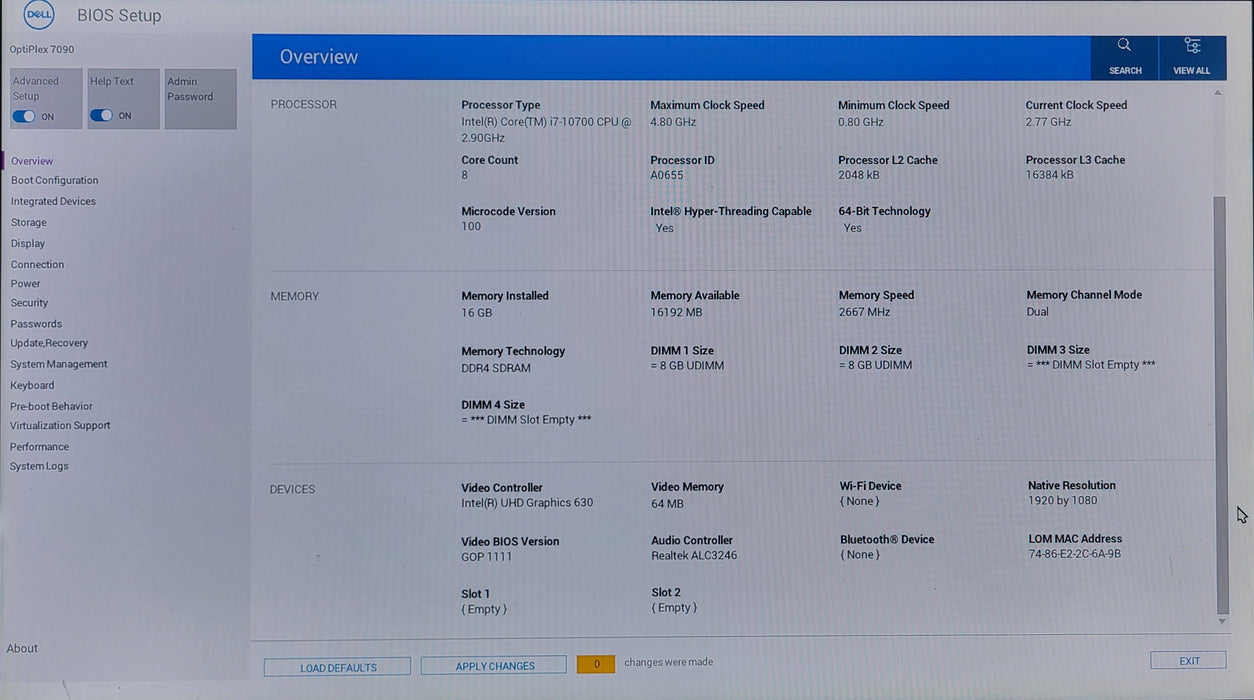Open Keyboard settings
Image resolution: width=1254 pixels, height=700 pixels.
[x=32, y=386]
